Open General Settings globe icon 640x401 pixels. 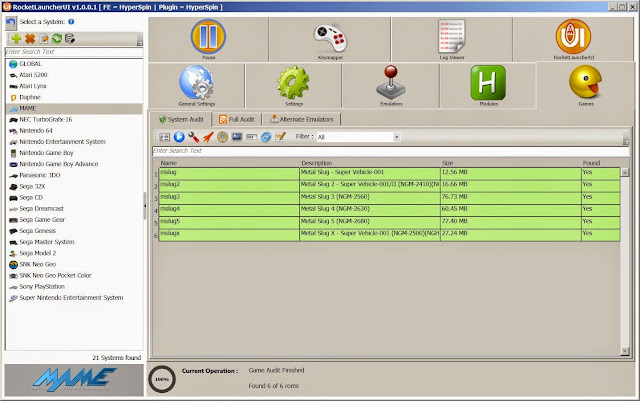(196, 86)
